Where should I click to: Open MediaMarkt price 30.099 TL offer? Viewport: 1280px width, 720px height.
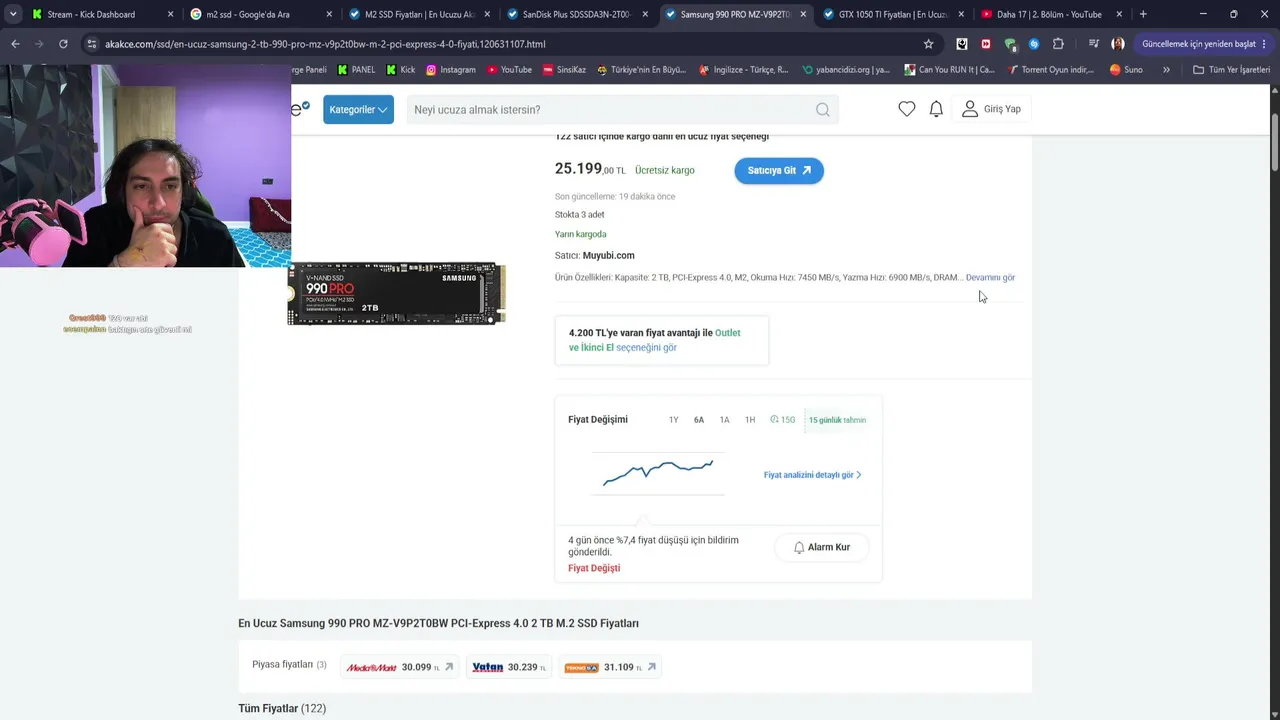coord(400,667)
